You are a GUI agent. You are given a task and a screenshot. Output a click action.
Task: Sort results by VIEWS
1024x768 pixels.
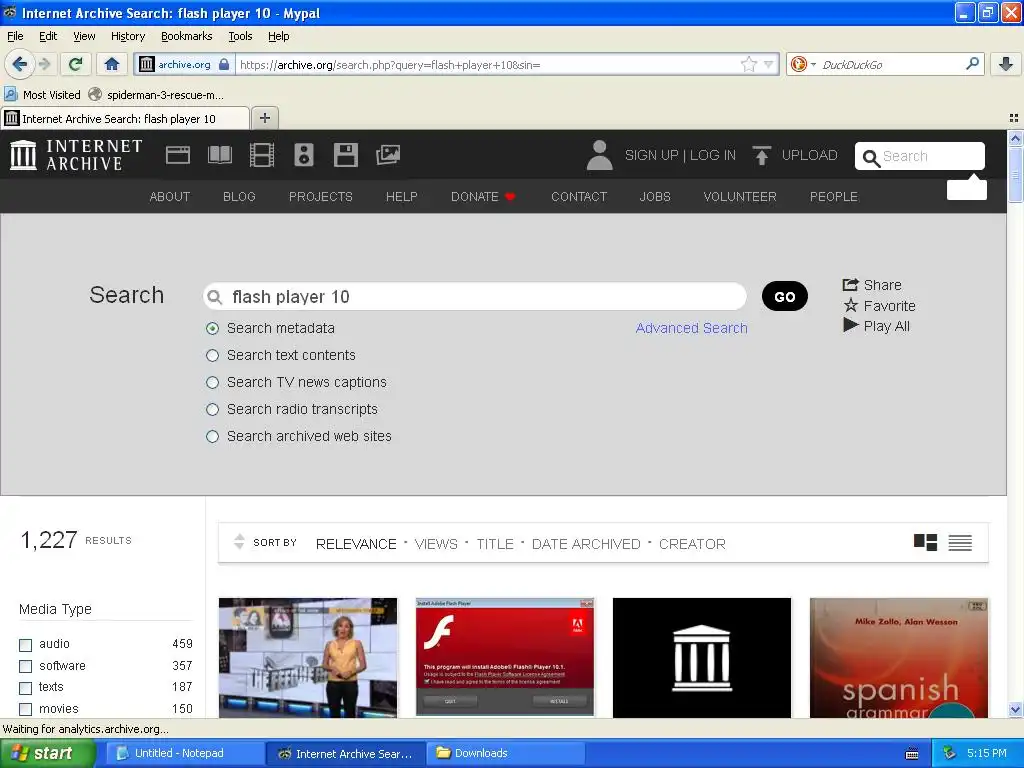[x=436, y=544]
